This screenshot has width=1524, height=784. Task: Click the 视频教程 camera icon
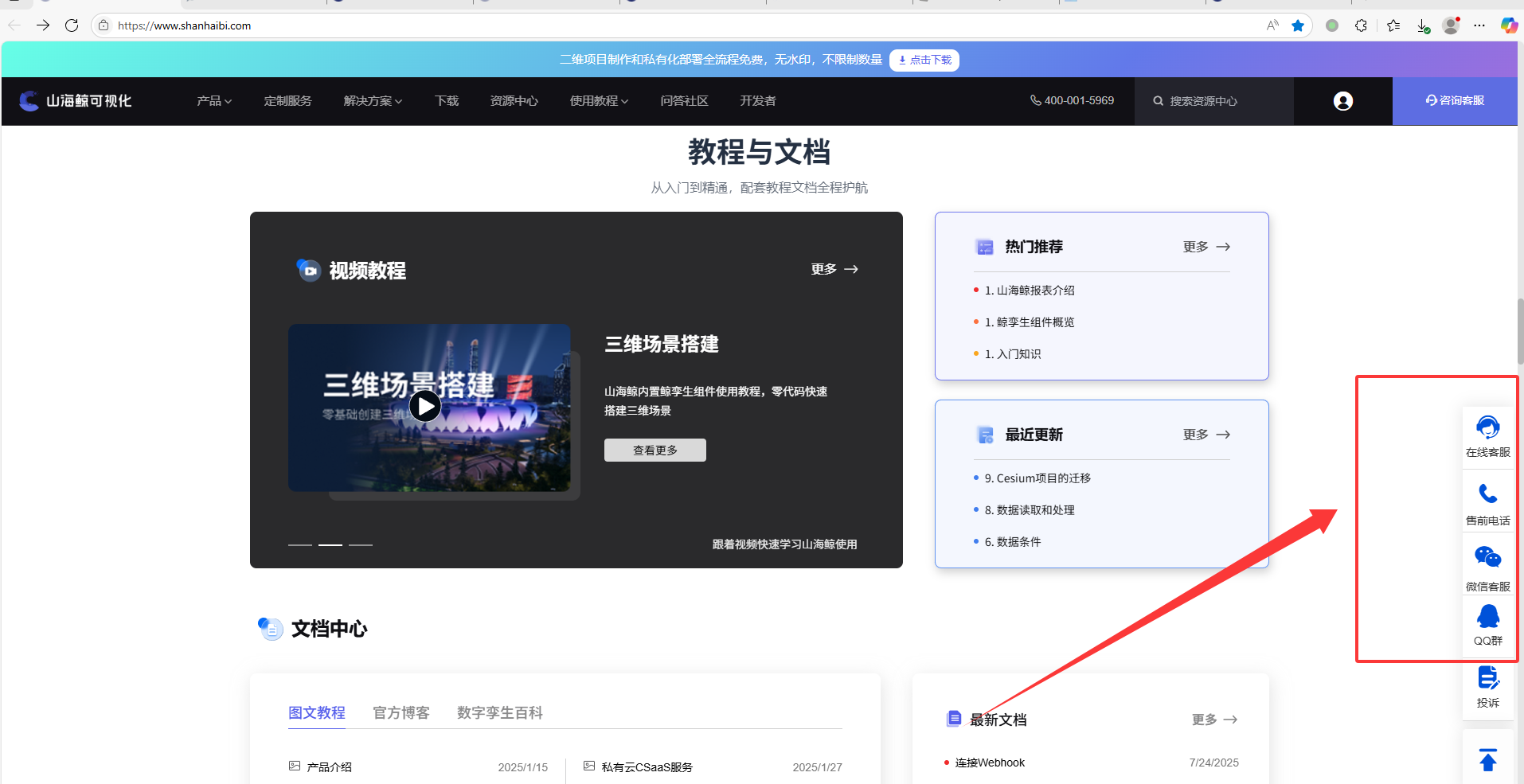click(308, 270)
